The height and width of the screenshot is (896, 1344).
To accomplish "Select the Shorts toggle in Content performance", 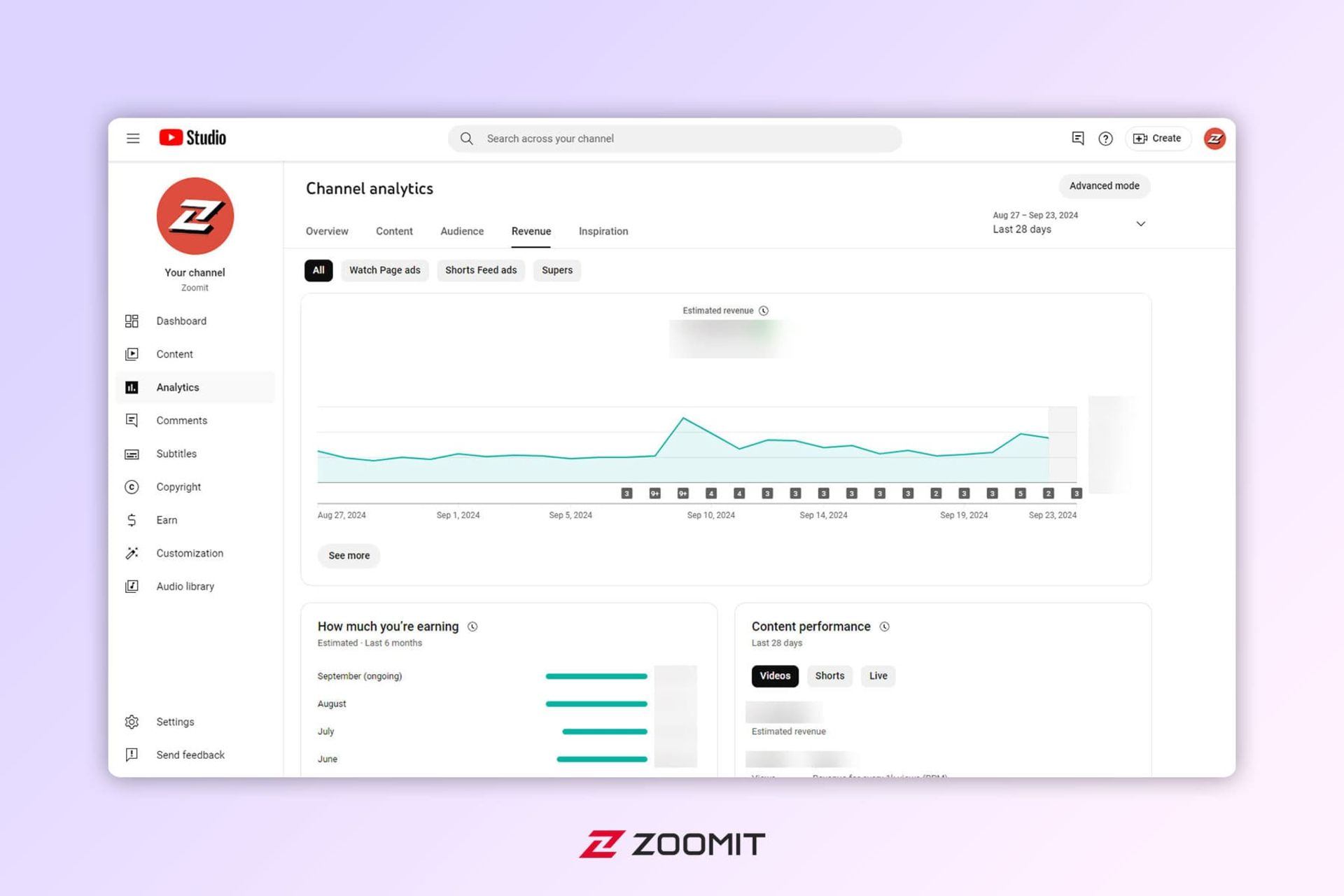I will click(830, 676).
